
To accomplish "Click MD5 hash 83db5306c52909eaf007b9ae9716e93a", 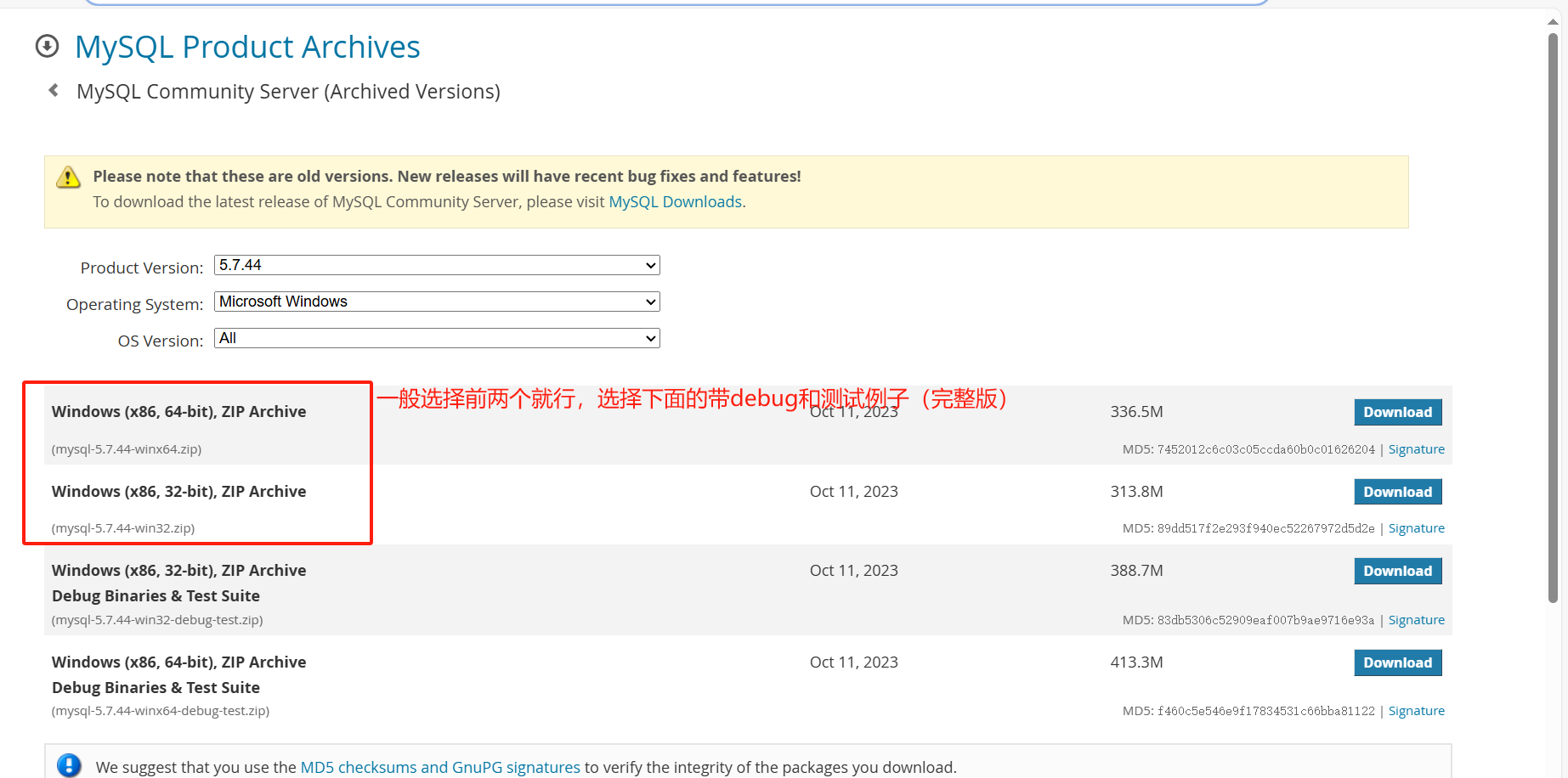I will click(x=1265, y=620).
